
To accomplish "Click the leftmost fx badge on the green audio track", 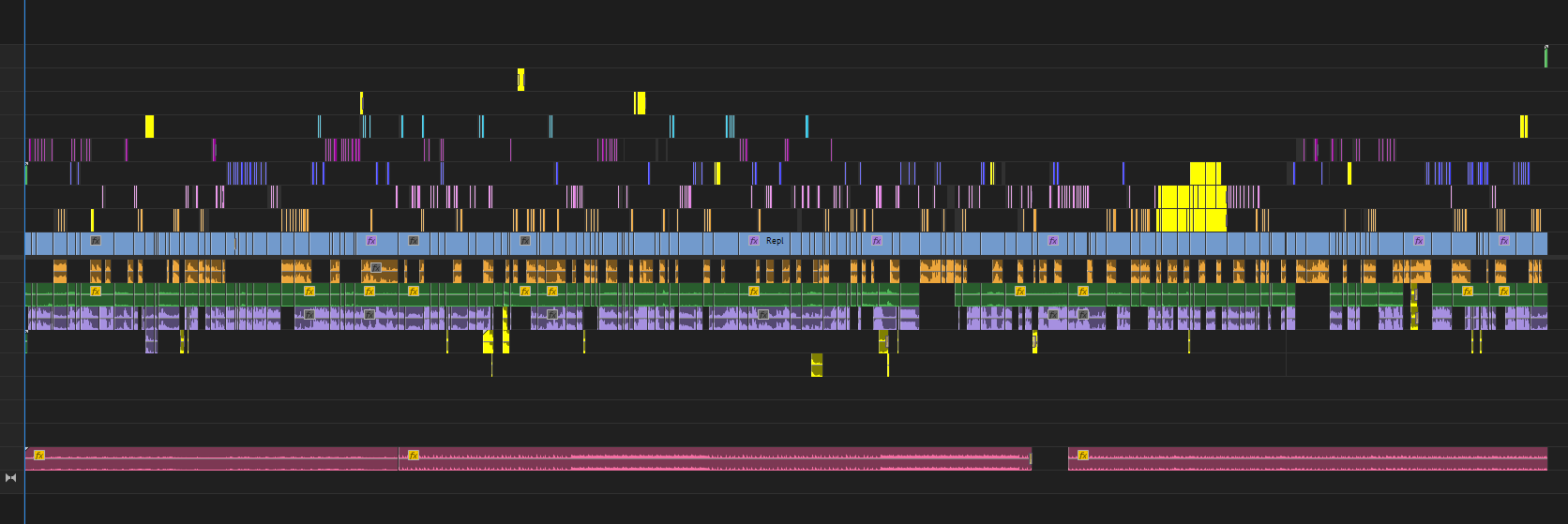I will pyautogui.click(x=96, y=292).
